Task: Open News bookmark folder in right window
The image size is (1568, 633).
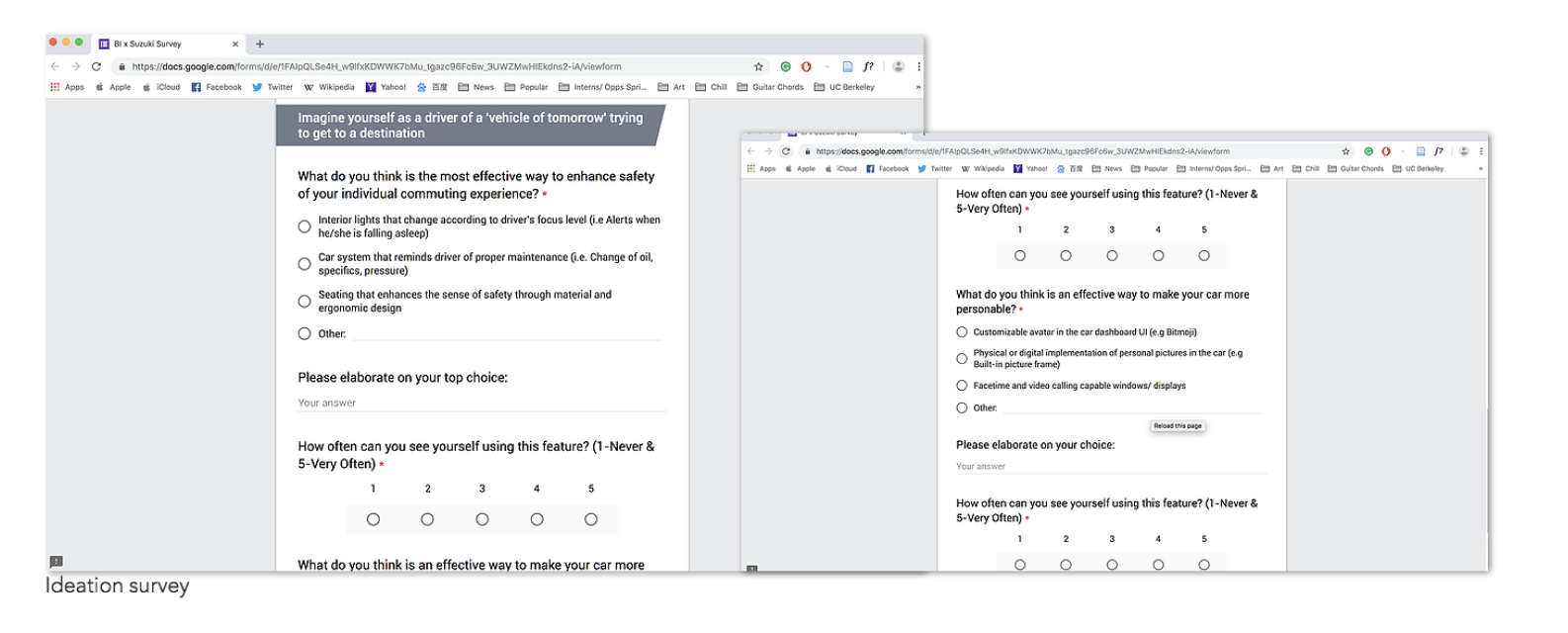Action: 1107,169
